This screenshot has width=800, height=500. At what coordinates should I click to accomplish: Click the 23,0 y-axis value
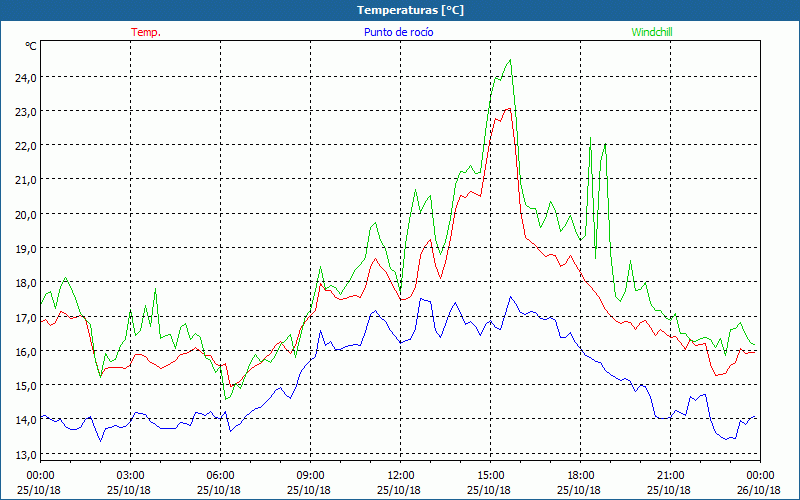(x=26, y=112)
